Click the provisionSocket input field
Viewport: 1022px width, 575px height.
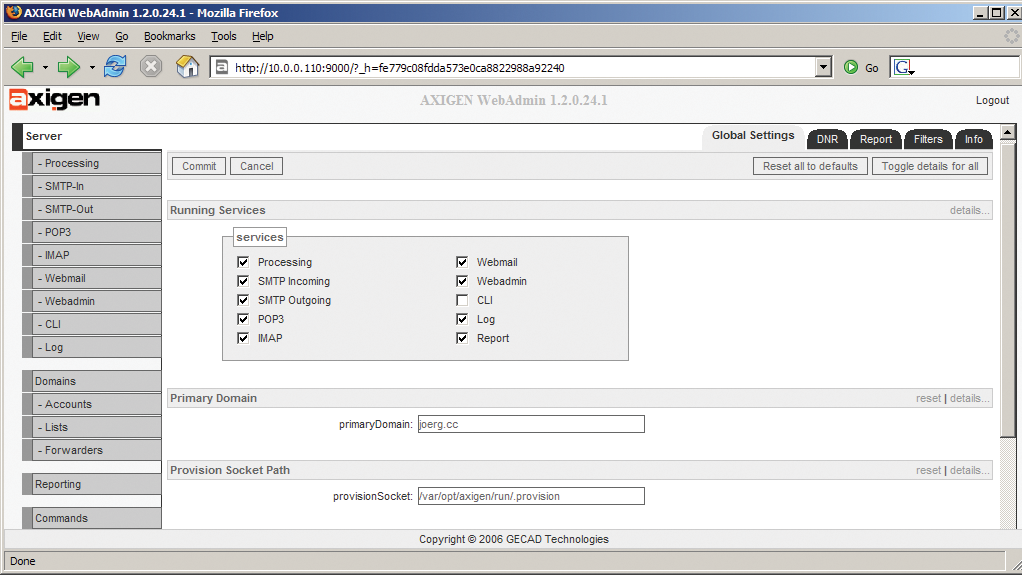[x=531, y=496]
